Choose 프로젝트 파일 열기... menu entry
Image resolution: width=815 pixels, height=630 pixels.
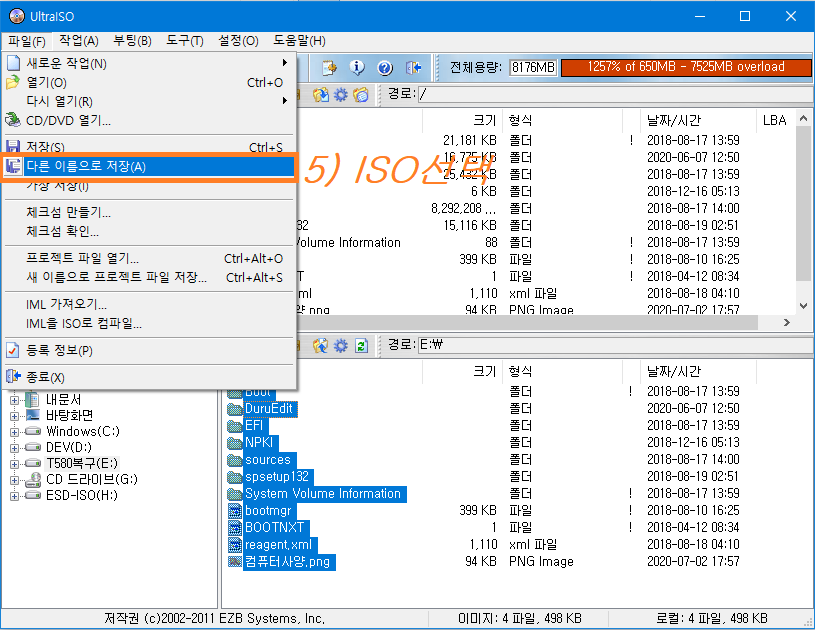click(x=149, y=258)
